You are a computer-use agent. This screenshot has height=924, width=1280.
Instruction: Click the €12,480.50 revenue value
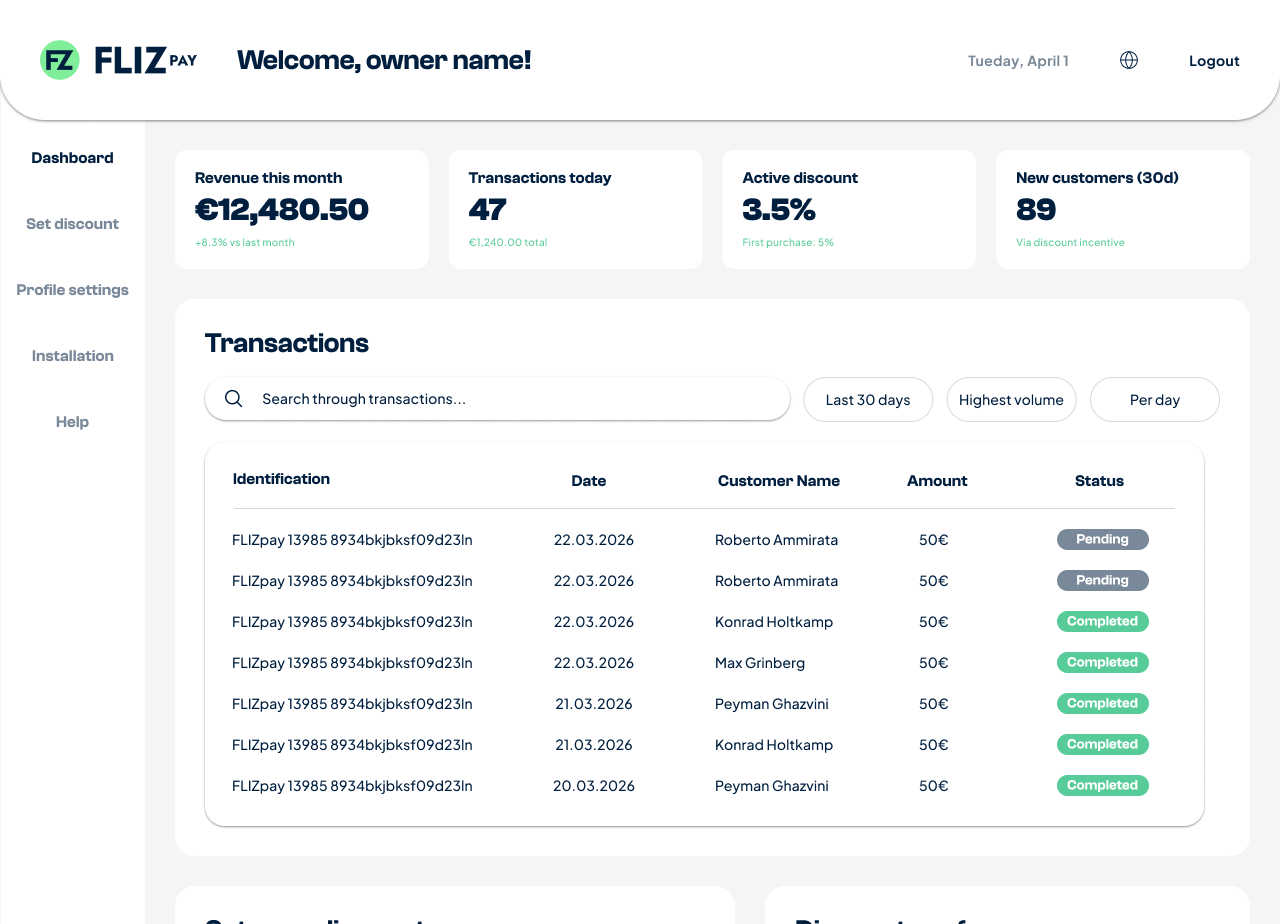coord(282,210)
